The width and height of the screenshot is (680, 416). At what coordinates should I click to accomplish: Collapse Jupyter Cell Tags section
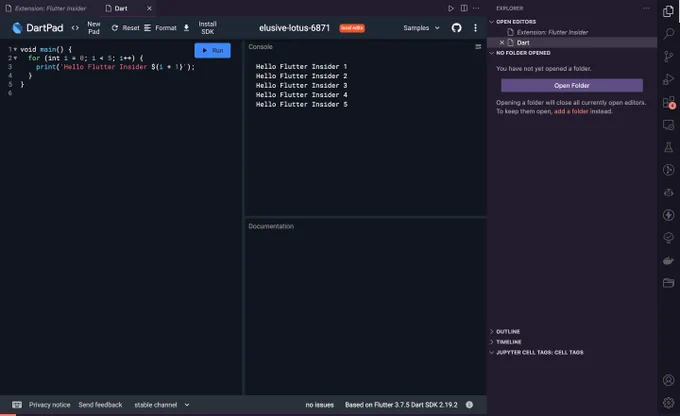[492, 352]
